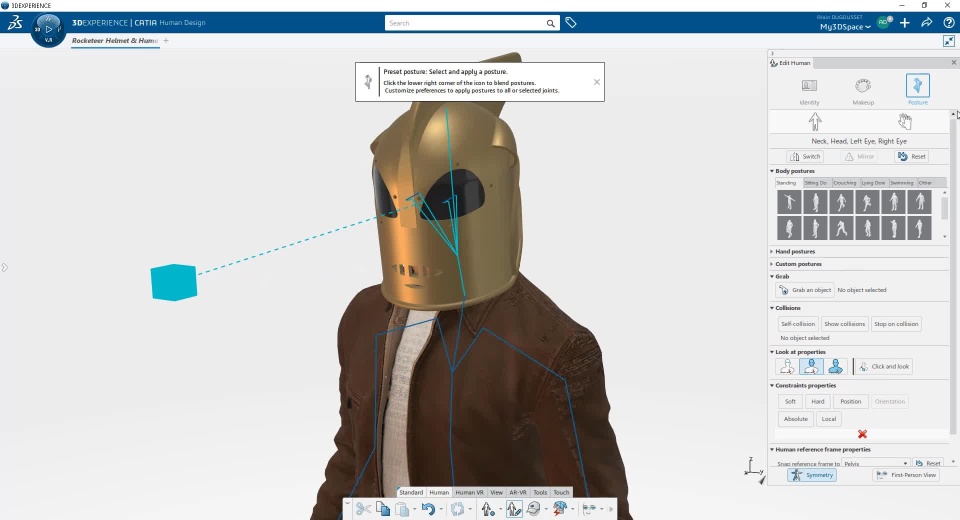The width and height of the screenshot is (960, 520).
Task: Click the insert human icon
Action: 487,509
